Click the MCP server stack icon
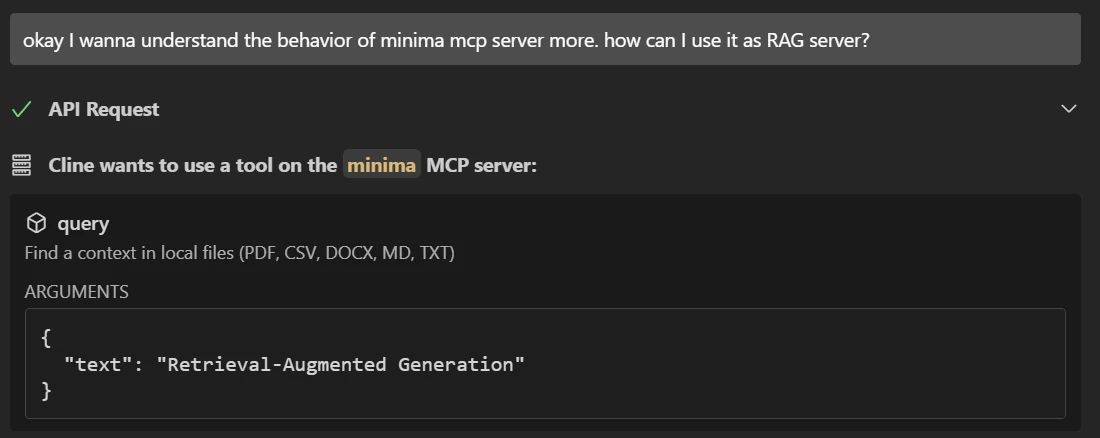 point(22,166)
